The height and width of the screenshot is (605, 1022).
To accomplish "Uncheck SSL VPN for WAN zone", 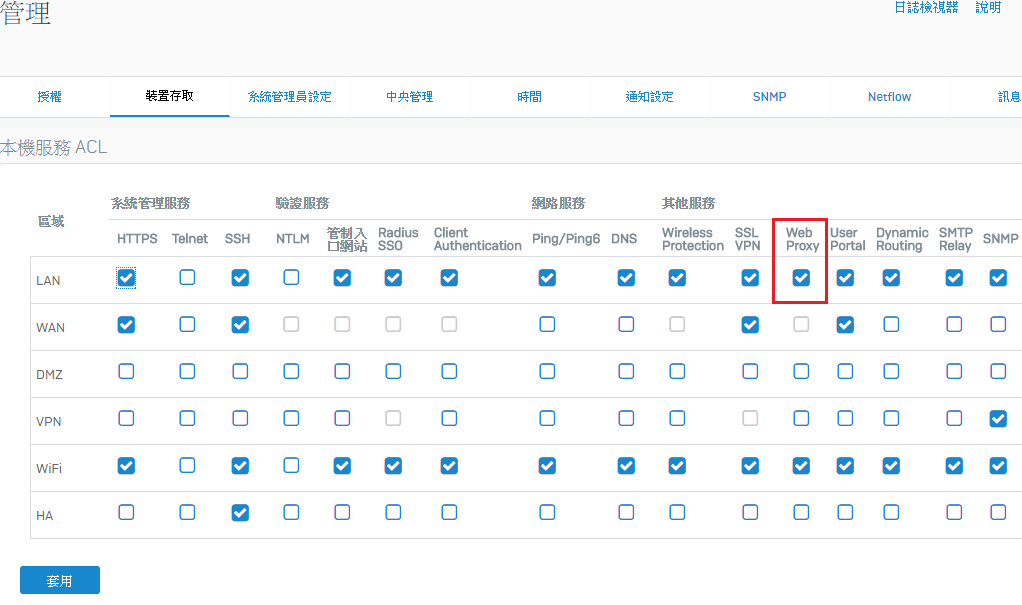I will [750, 325].
